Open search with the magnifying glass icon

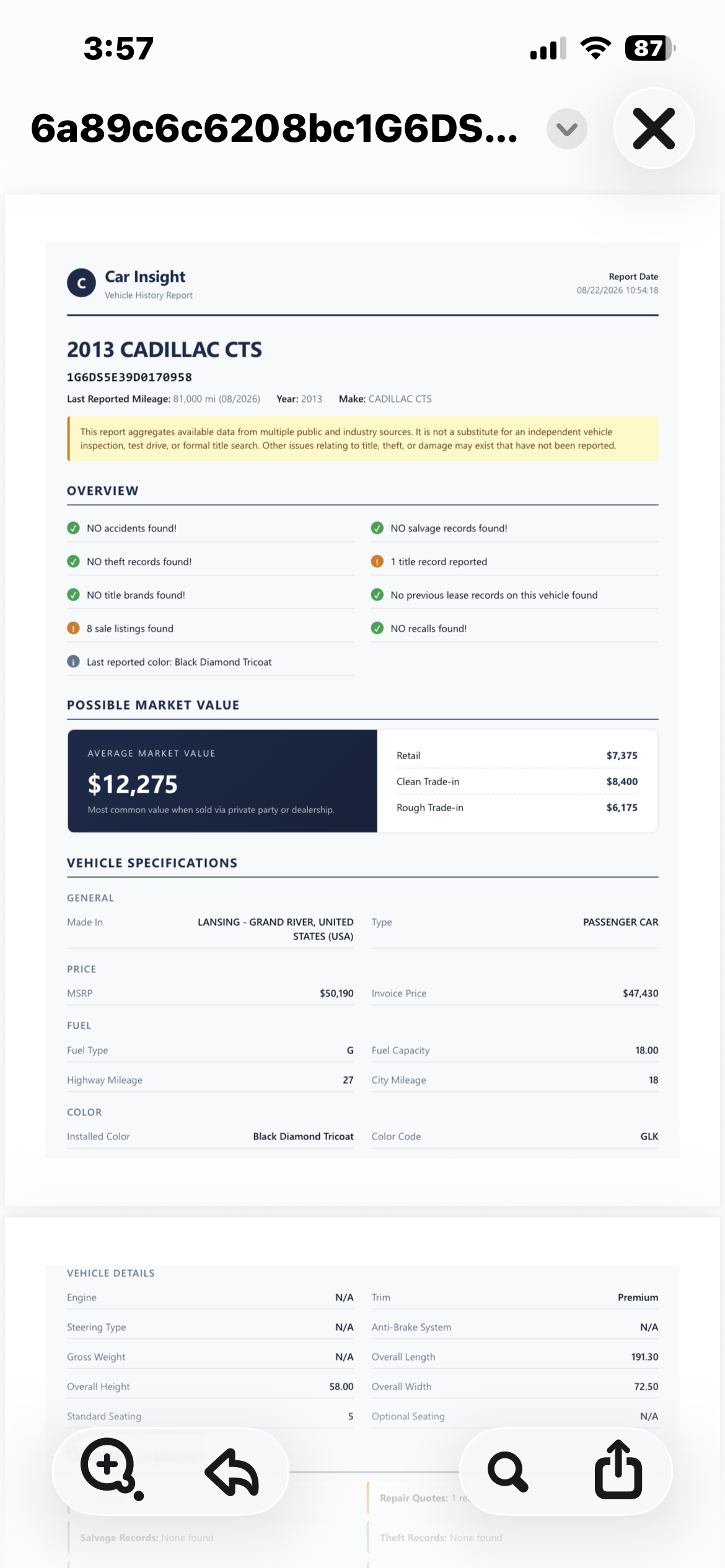point(508,1471)
